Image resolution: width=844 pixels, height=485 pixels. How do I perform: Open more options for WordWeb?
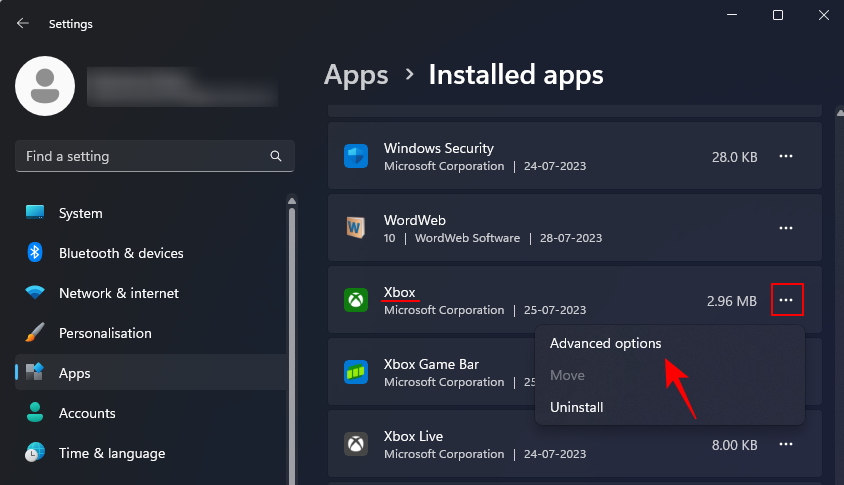point(786,228)
